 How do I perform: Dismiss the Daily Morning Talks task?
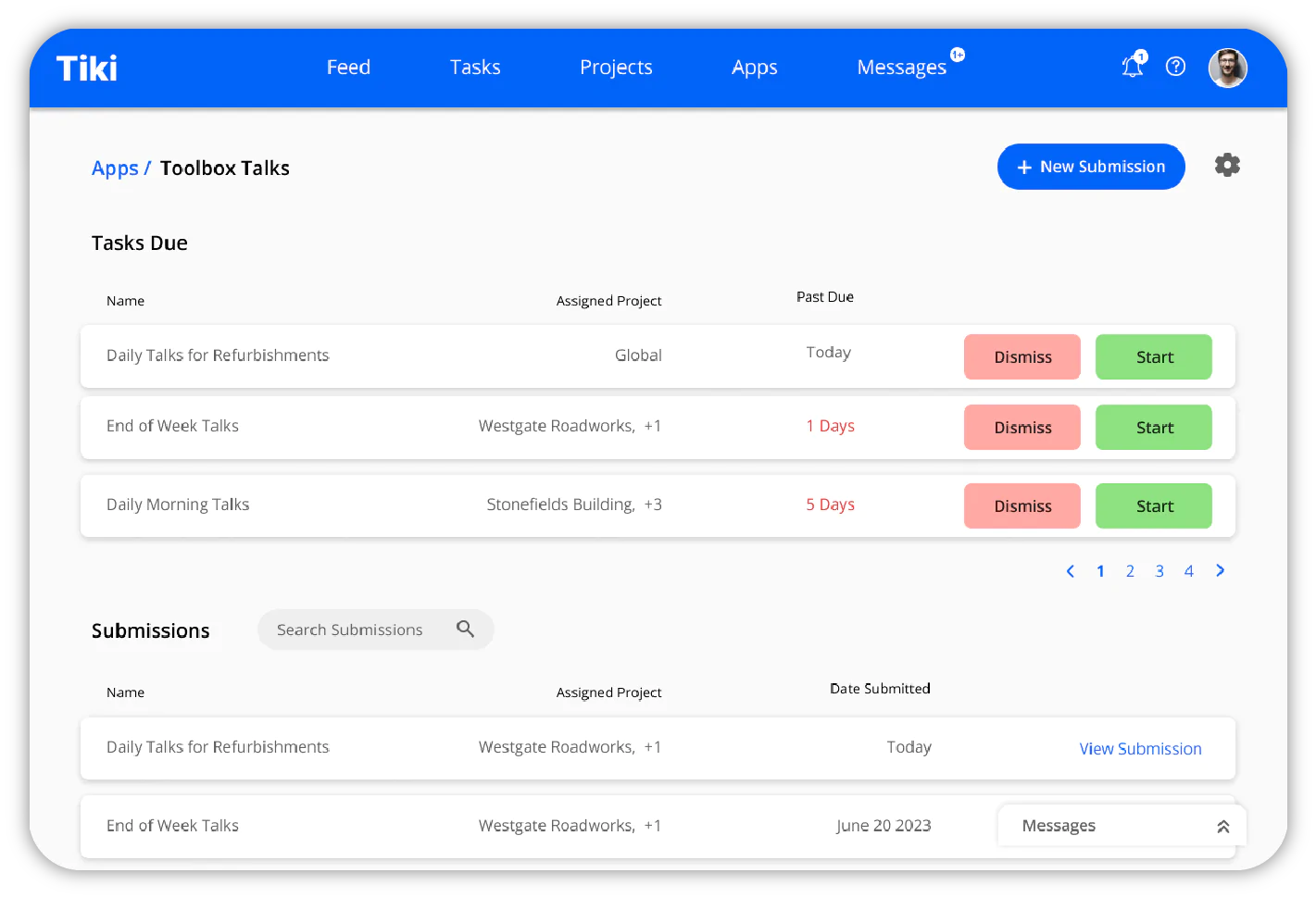pyautogui.click(x=1022, y=506)
